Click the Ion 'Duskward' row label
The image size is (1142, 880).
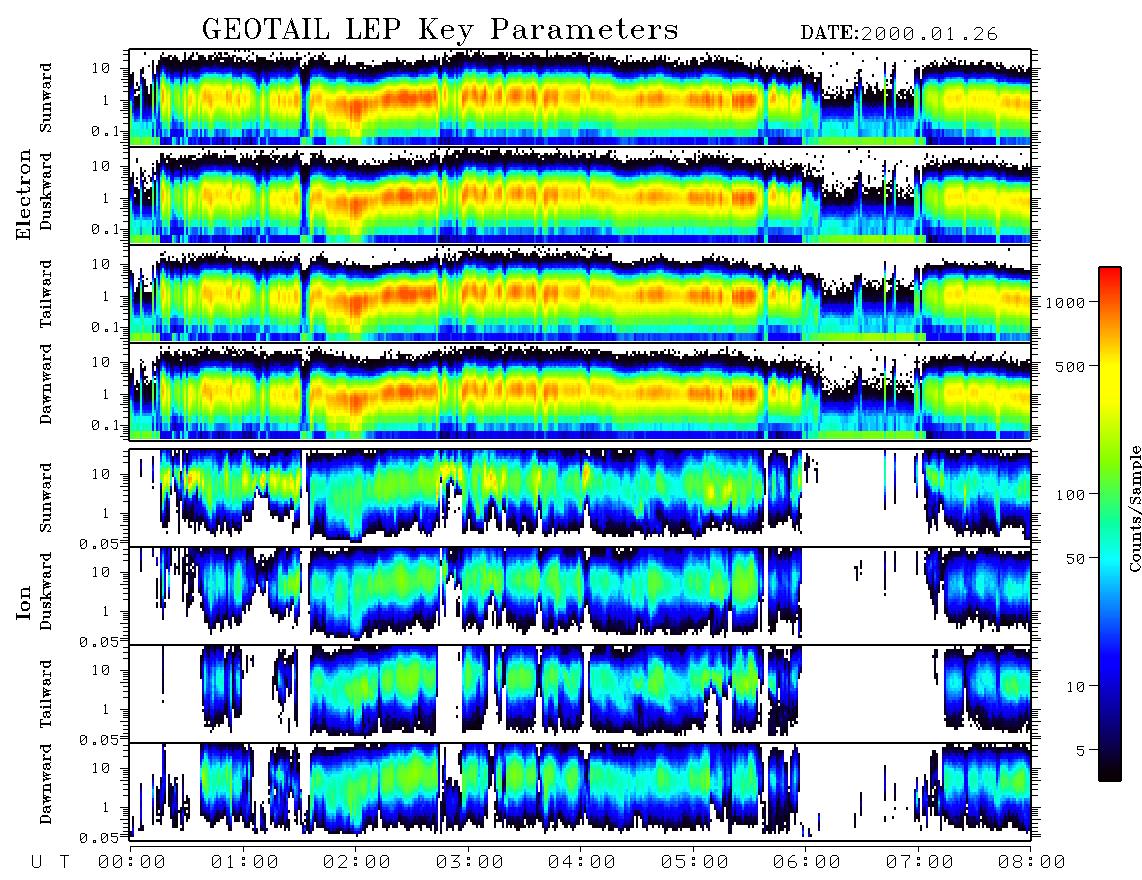coord(46,591)
